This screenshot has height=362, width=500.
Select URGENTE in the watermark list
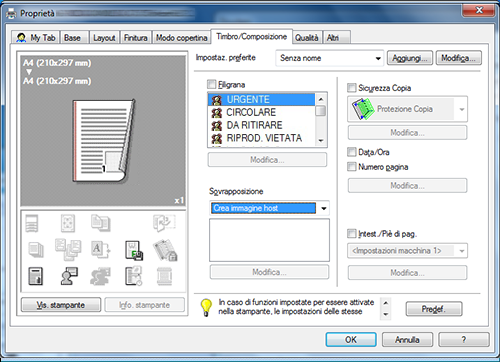(x=262, y=100)
